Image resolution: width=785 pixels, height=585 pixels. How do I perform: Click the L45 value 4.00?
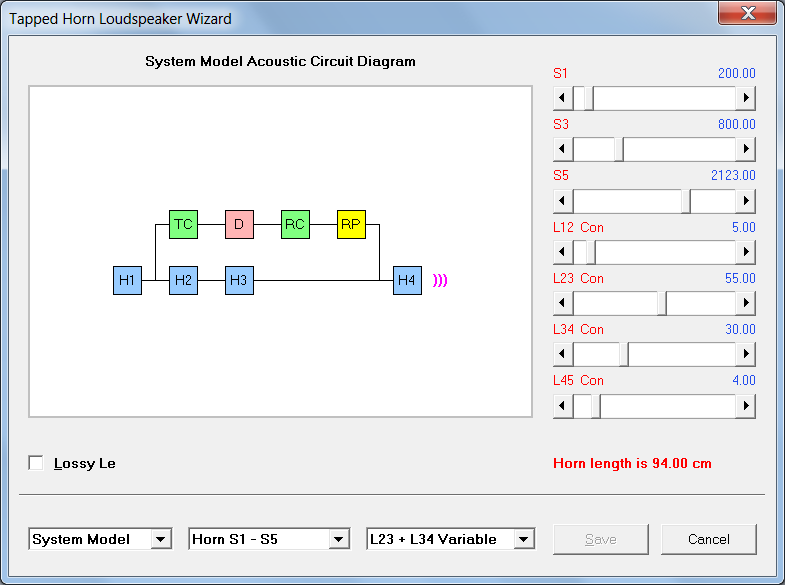click(743, 381)
